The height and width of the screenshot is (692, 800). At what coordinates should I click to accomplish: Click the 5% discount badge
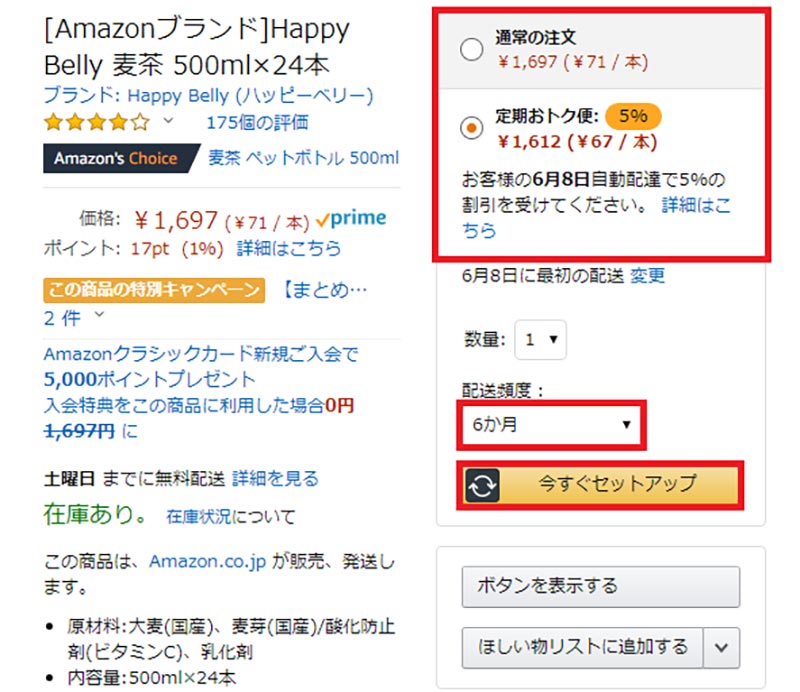click(632, 115)
